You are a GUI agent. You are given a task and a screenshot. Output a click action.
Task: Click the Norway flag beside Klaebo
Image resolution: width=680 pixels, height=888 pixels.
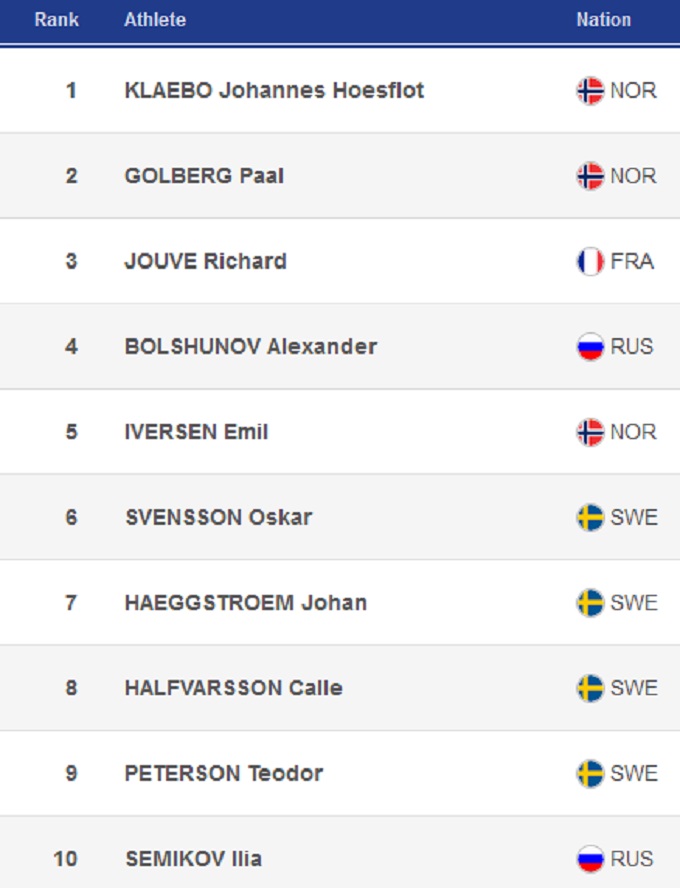pos(590,91)
